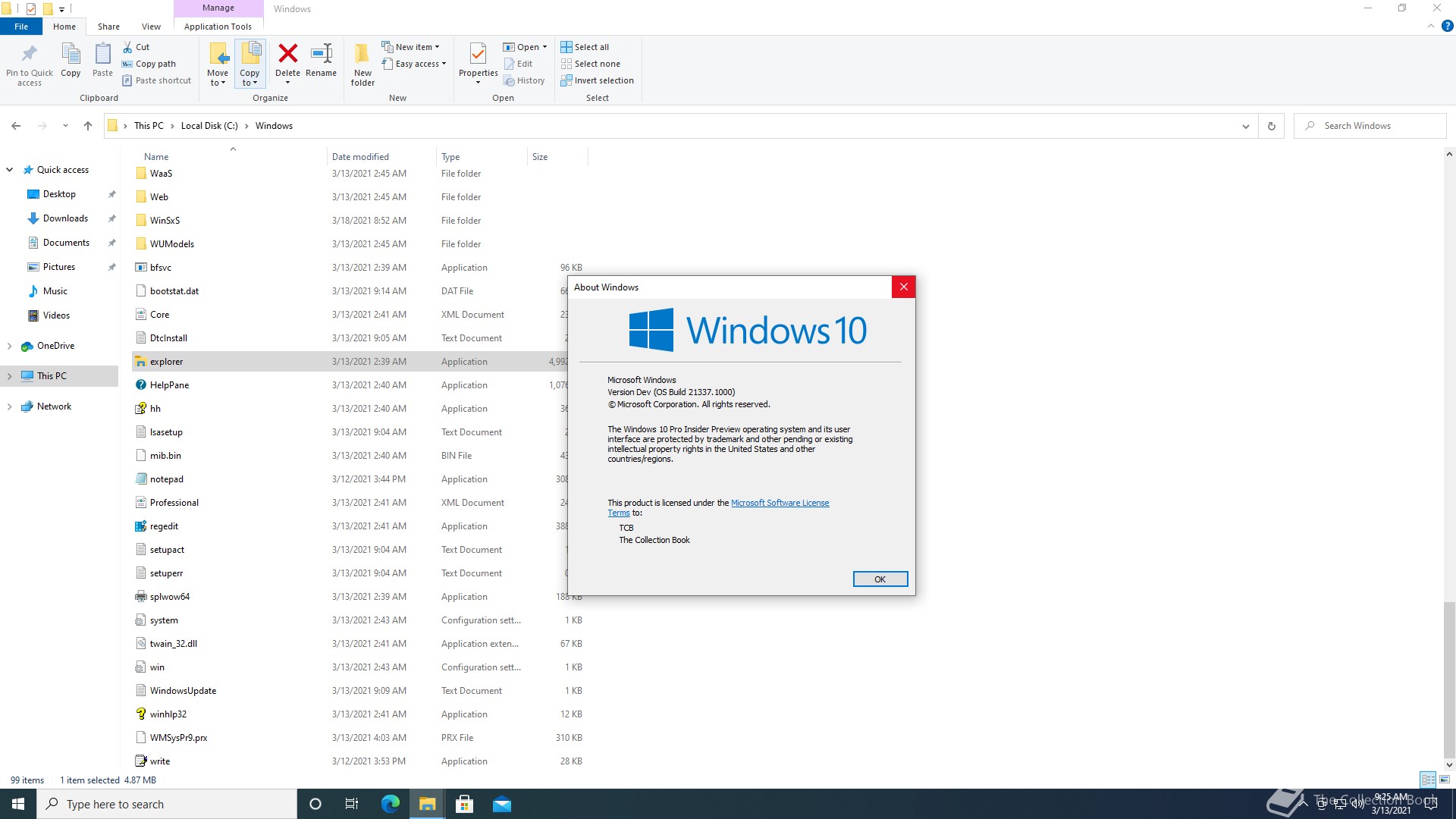
Task: Minimize the ribbon chevron
Action: 1431,26
